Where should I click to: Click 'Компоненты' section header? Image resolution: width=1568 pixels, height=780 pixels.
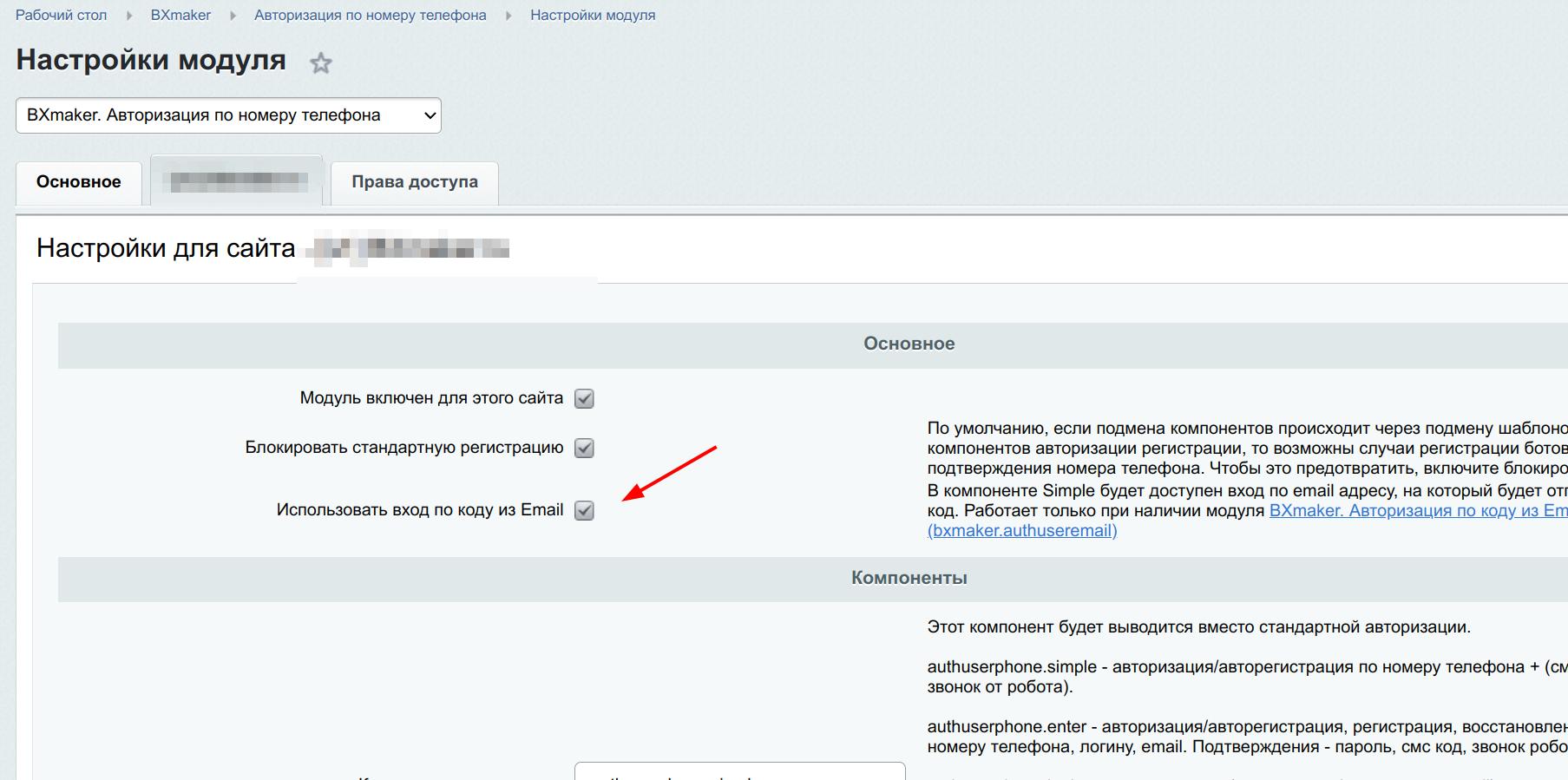(909, 578)
